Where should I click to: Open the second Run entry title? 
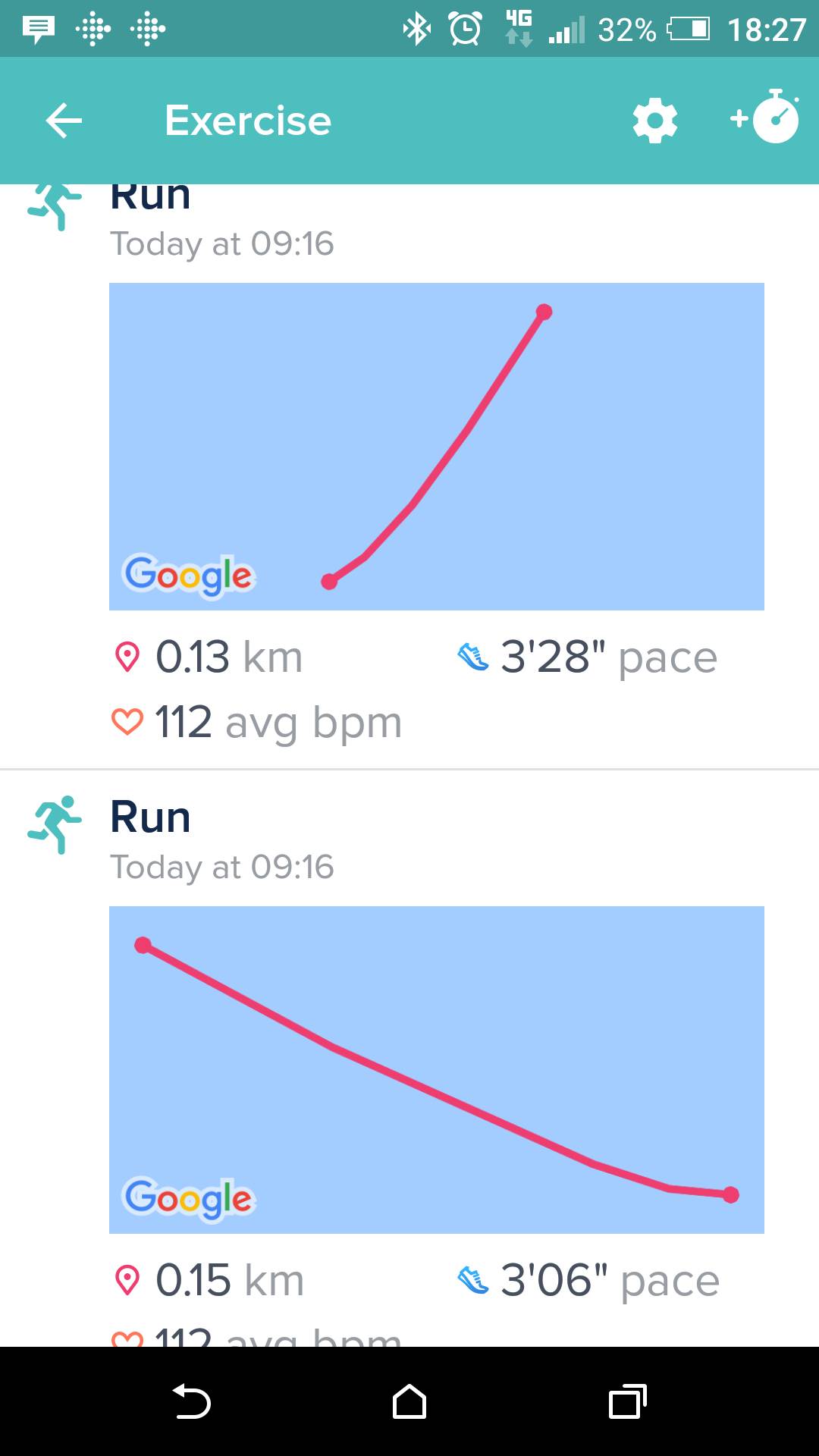(x=150, y=817)
